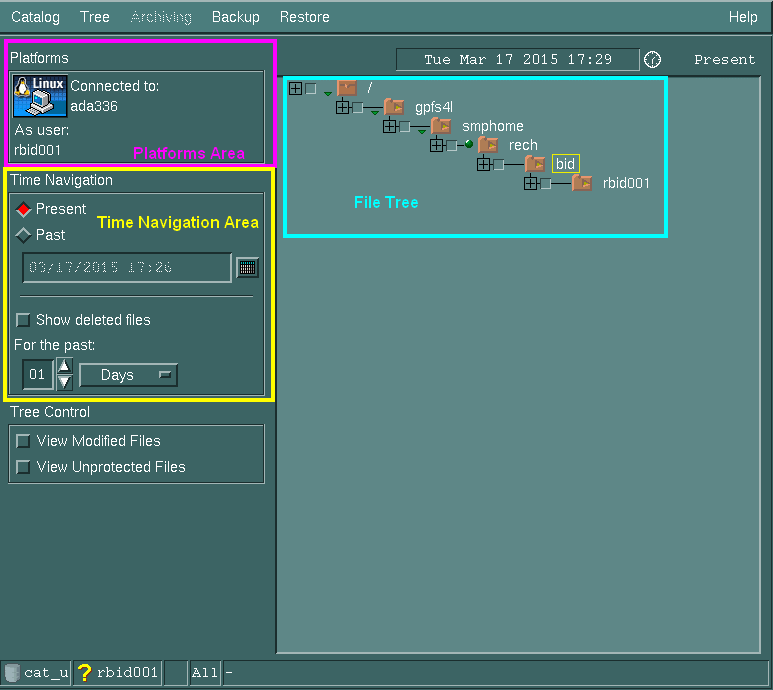Image resolution: width=773 pixels, height=690 pixels.
Task: Open the Restore menu
Action: (304, 17)
